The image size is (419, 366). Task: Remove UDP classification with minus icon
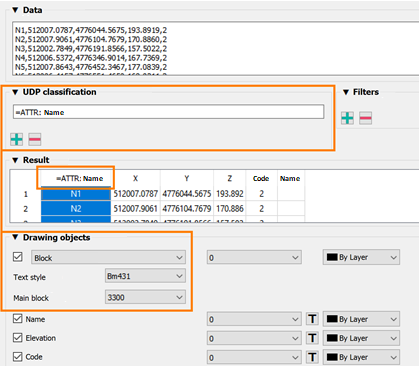(35, 139)
